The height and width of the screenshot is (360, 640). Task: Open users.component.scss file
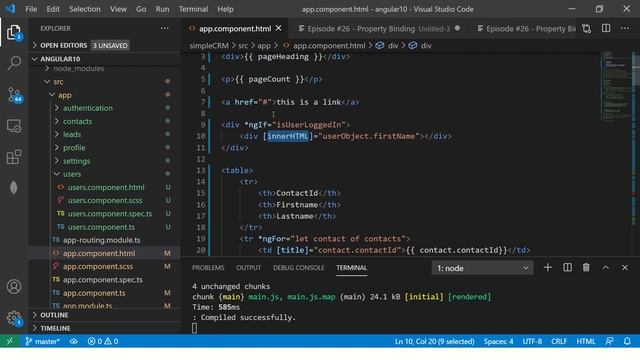(x=105, y=200)
